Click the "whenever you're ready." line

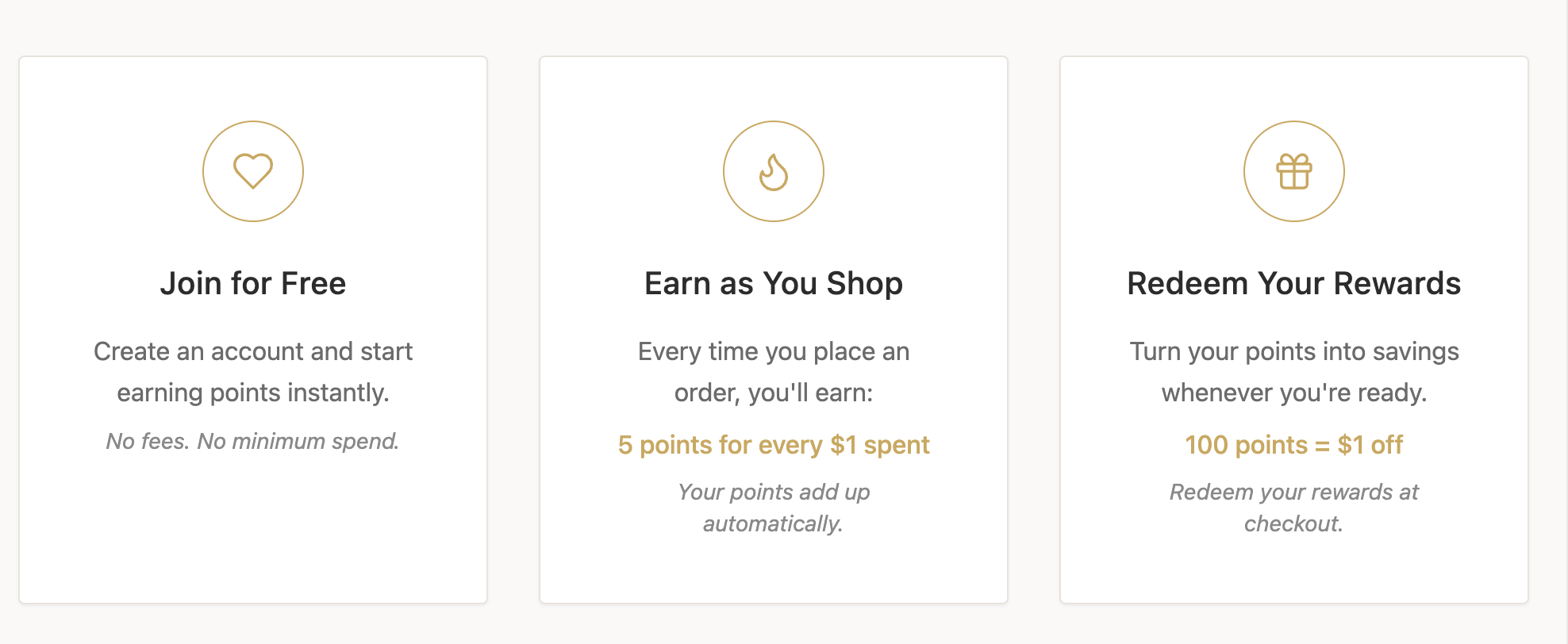click(1294, 393)
